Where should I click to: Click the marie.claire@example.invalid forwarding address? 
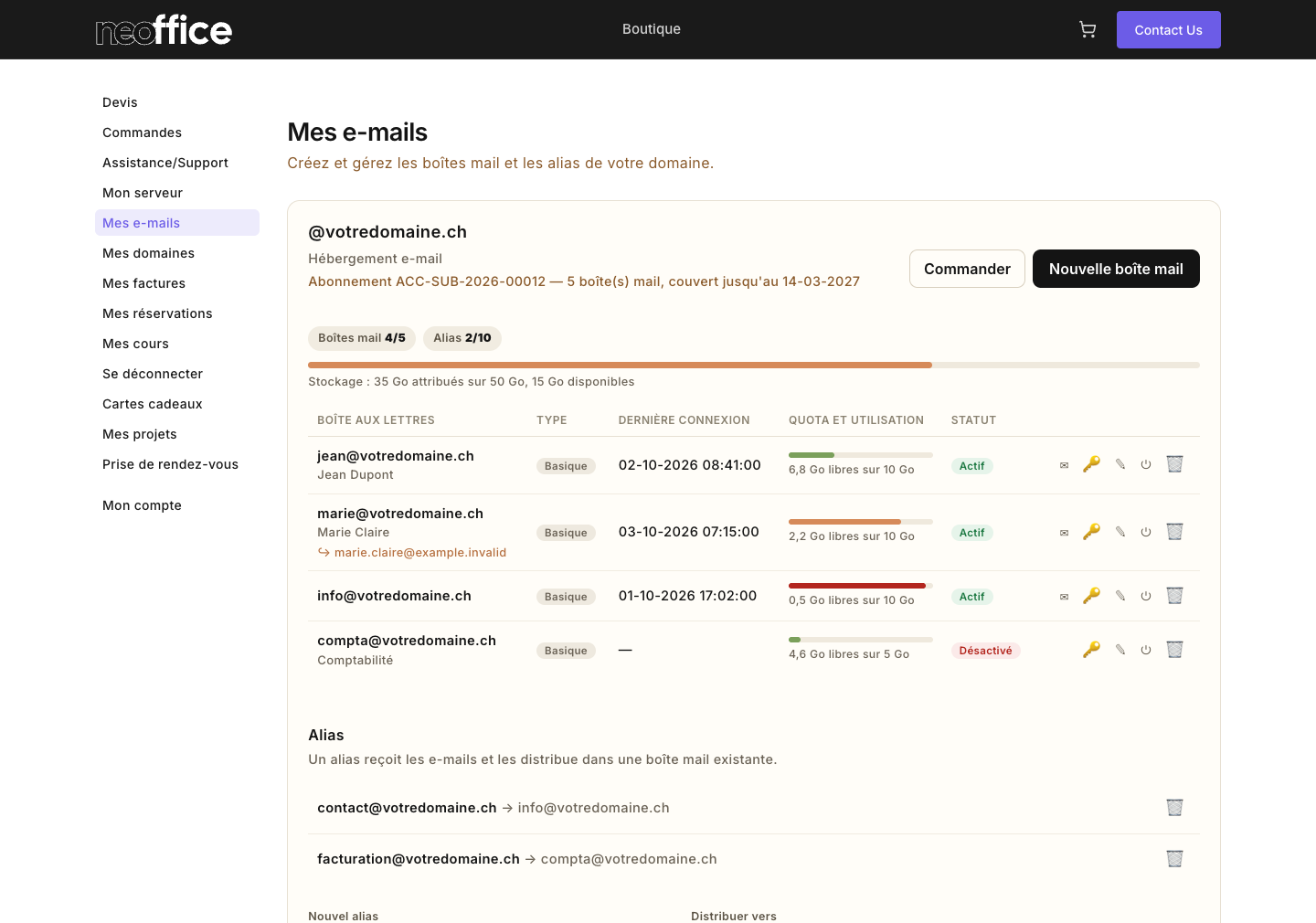(x=420, y=553)
